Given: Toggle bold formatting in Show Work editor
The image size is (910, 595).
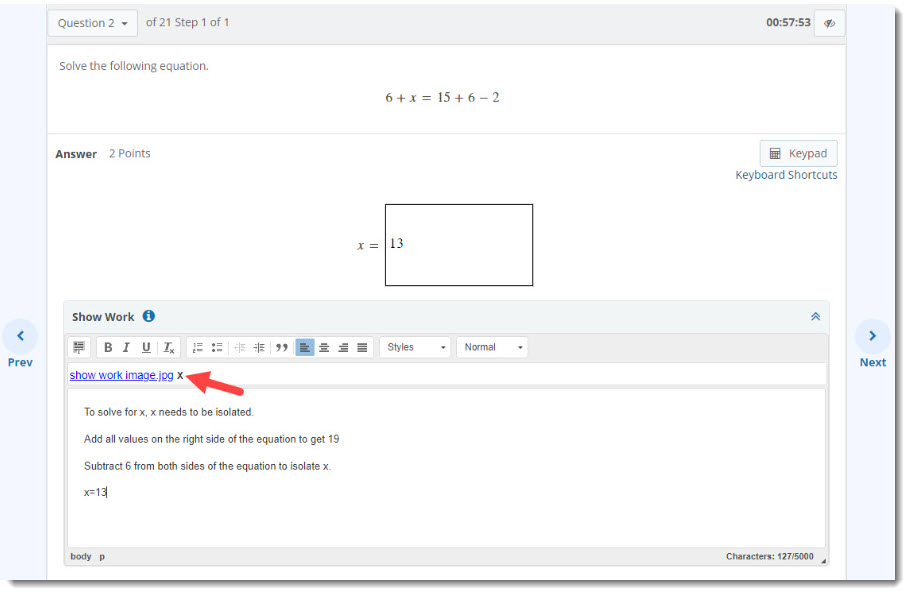Looking at the screenshot, I should (x=108, y=348).
